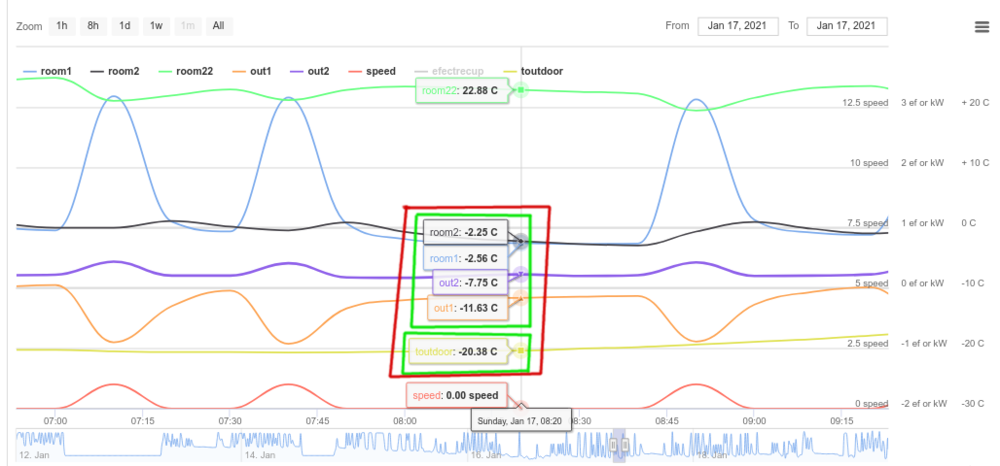Viewport: 1000px width, 466px height.
Task: Click the room22 data point marker
Action: [x=520, y=91]
